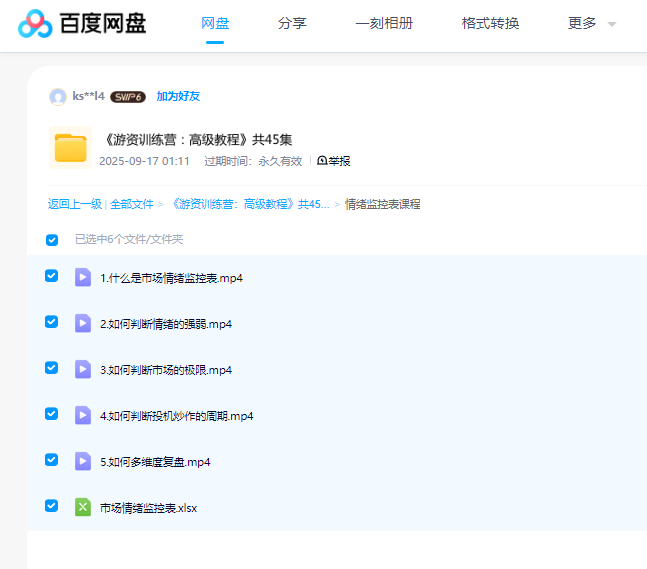The width and height of the screenshot is (647, 569).
Task: Toggle the select-all checkbox in header
Action: click(52, 240)
